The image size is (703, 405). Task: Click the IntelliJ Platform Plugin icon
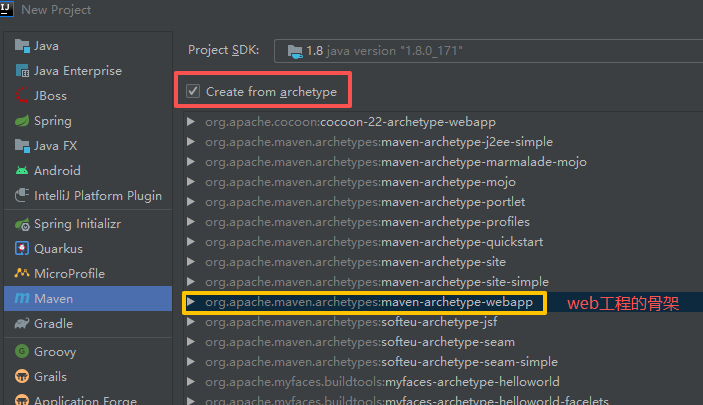[22, 196]
